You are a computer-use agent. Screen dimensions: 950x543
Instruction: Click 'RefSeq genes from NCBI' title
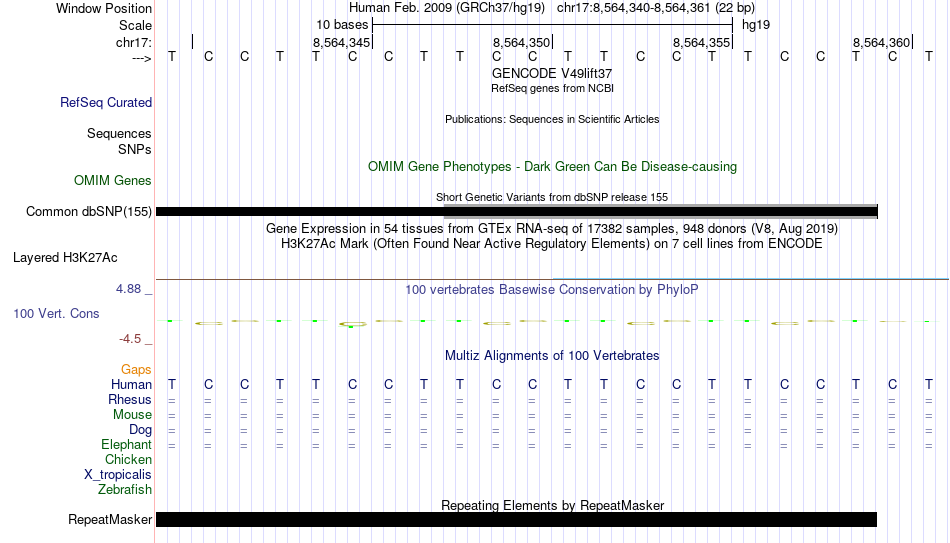click(553, 88)
